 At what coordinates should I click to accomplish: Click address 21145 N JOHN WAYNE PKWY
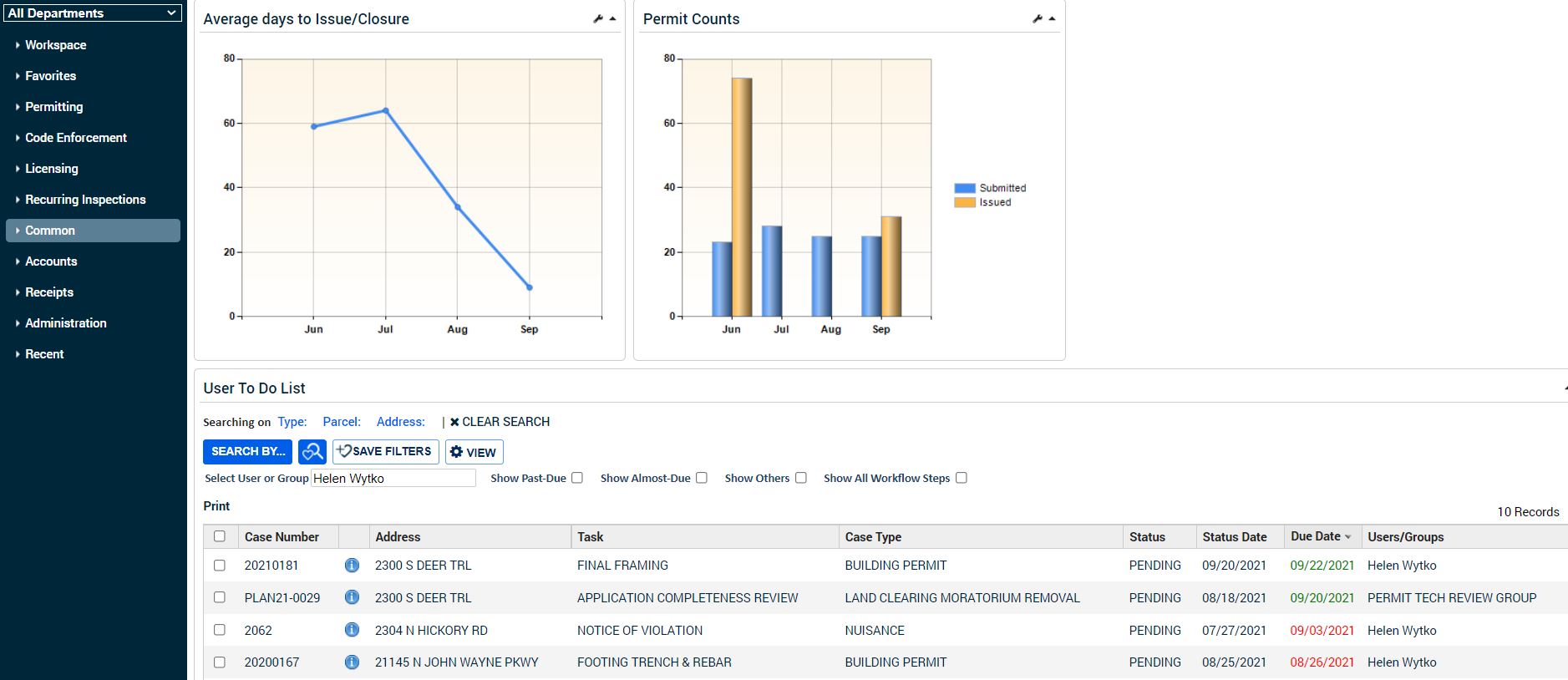point(457,662)
